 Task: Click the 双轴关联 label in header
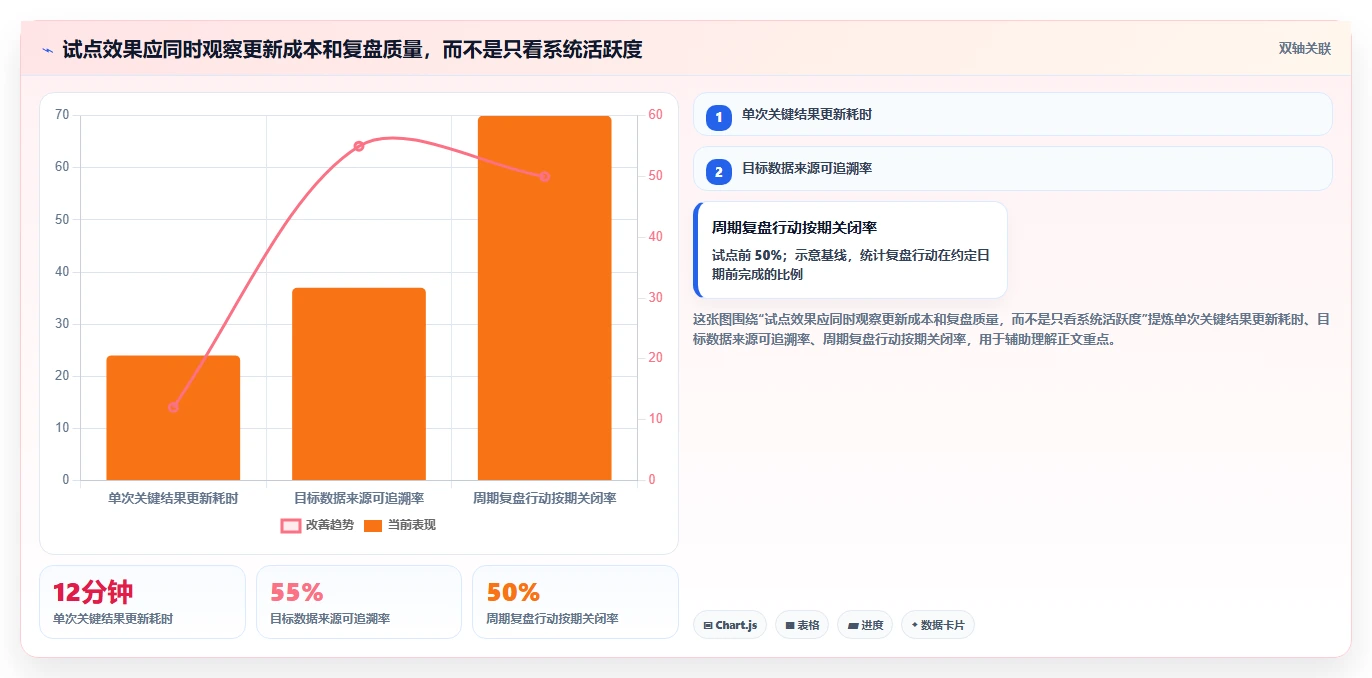pos(1304,48)
